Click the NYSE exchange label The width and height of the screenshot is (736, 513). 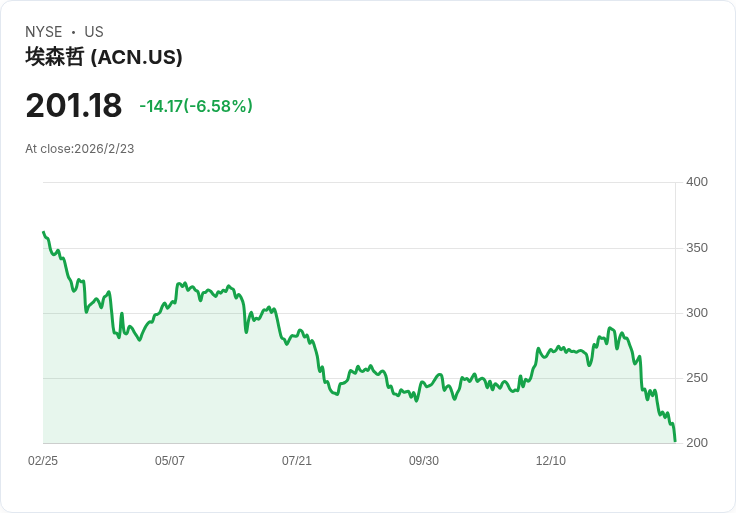44,32
